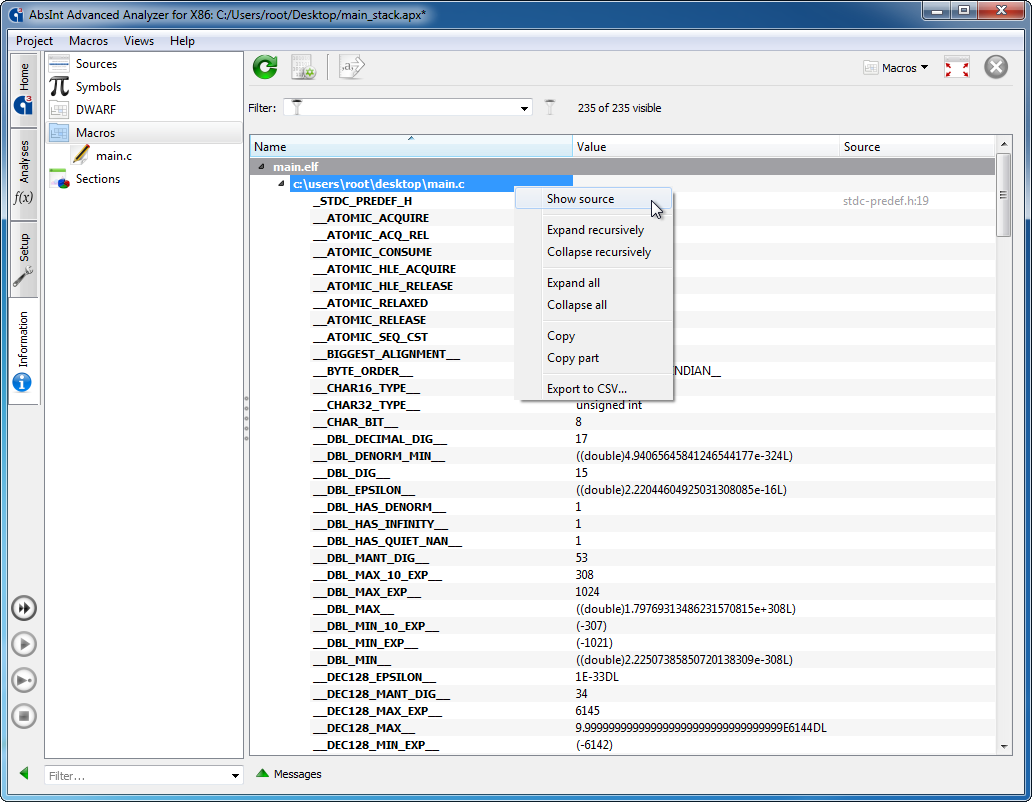Click the green Messages expand triangle
The width and height of the screenshot is (1032, 802).
coord(263,773)
